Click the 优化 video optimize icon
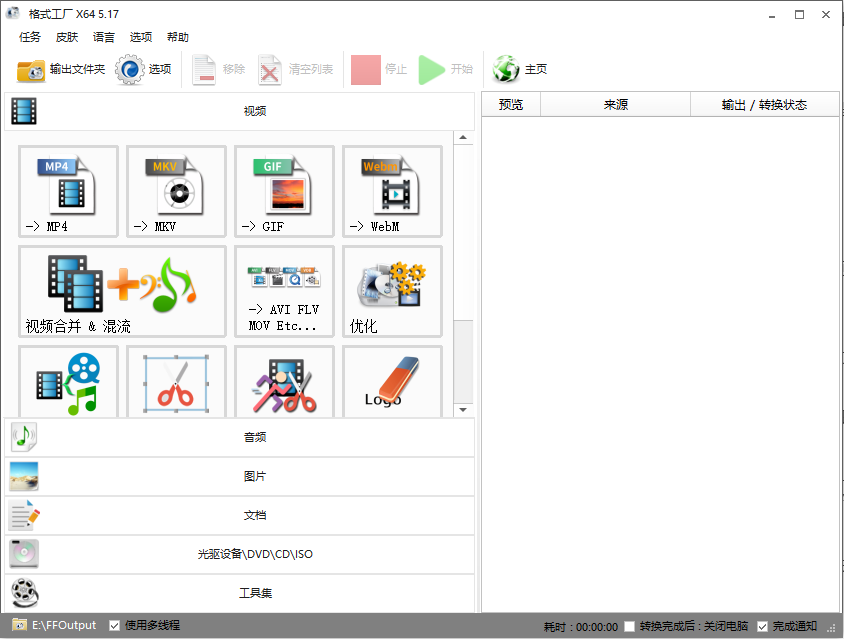This screenshot has height=639, width=844. pyautogui.click(x=392, y=291)
